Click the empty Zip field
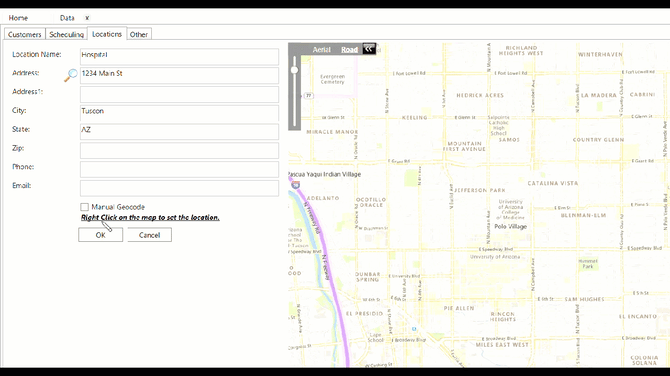Image resolution: width=670 pixels, height=376 pixels. point(179,150)
